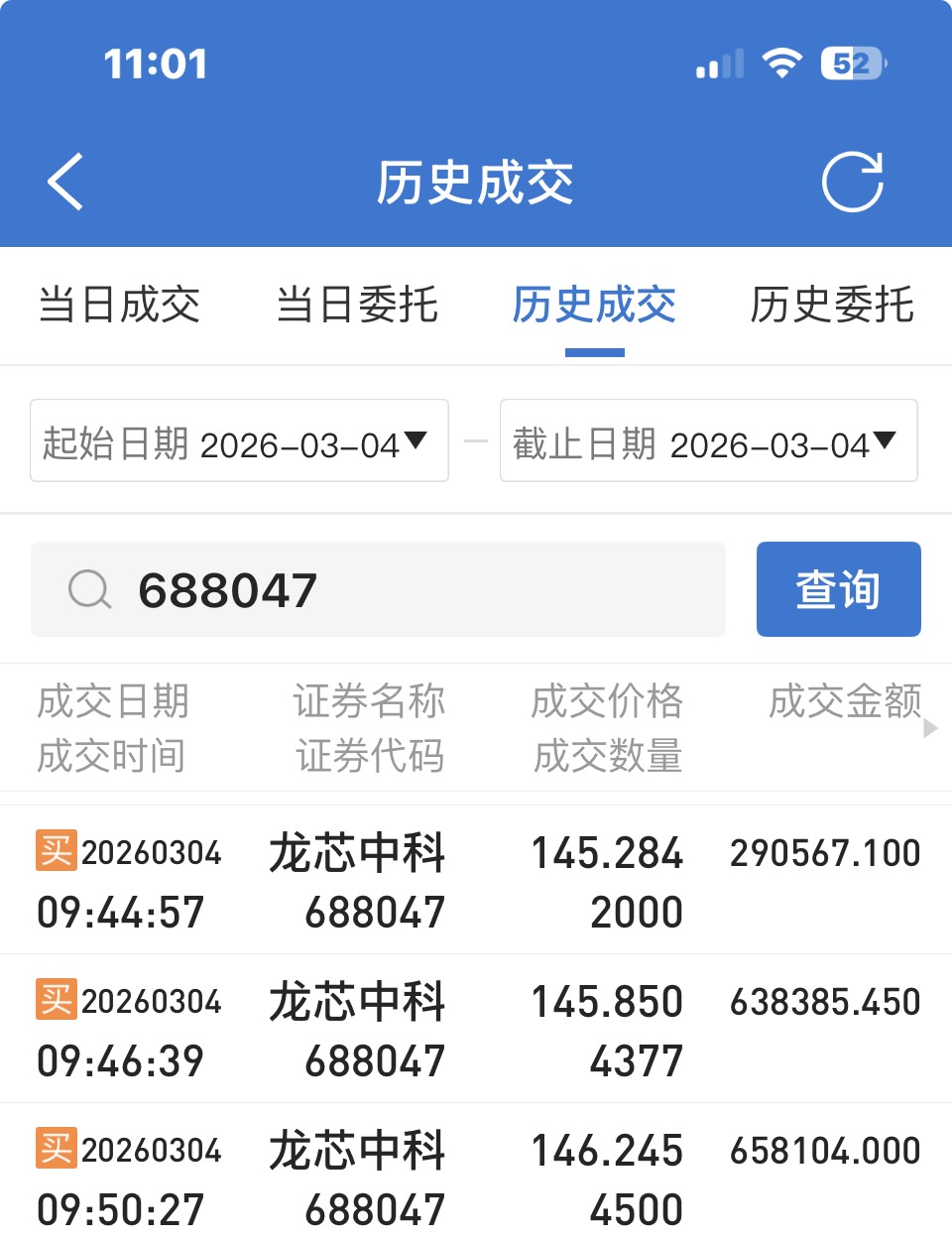
Task: Tap the clock reading 11:01
Action: (156, 64)
